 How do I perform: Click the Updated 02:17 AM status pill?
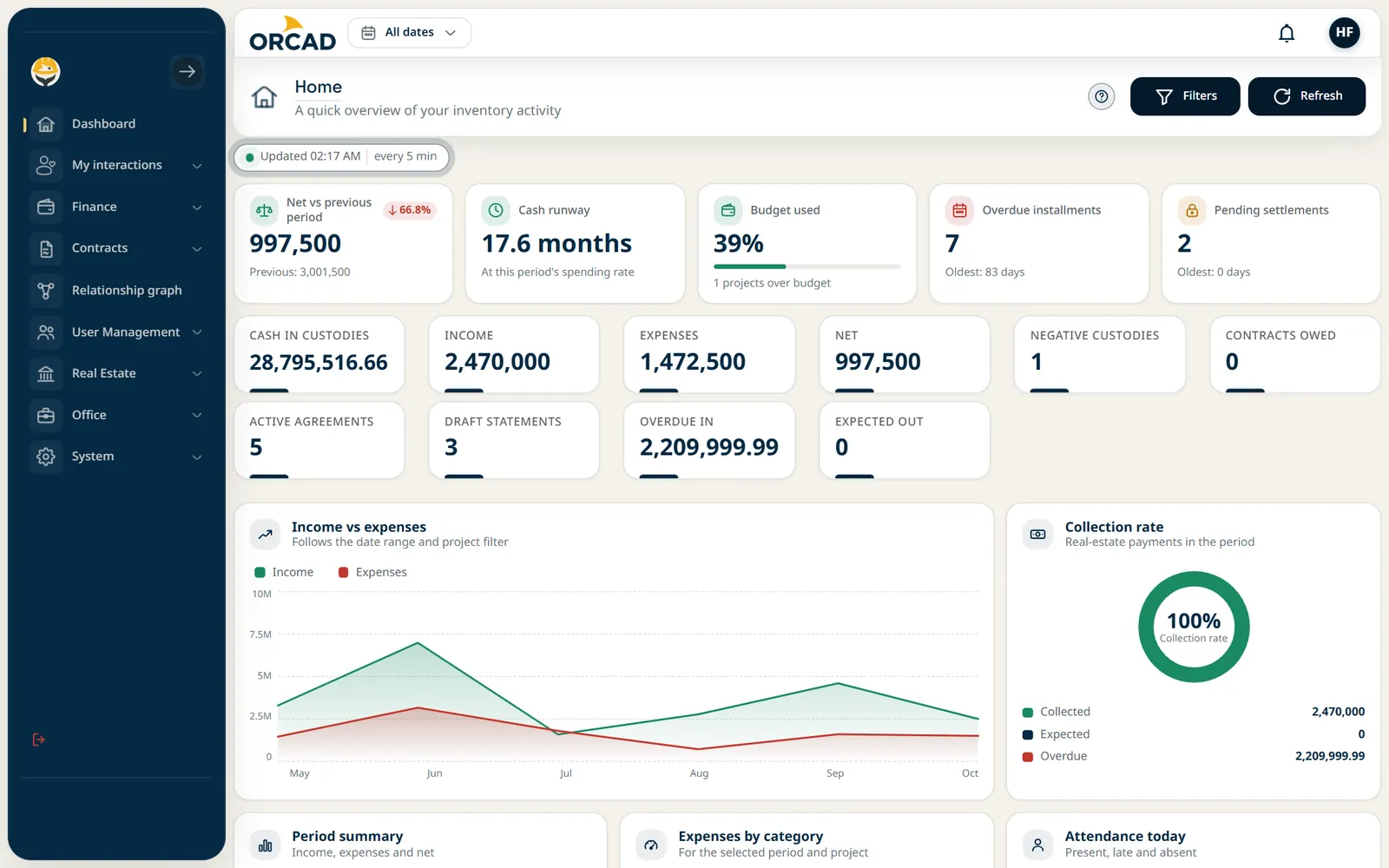(343, 157)
